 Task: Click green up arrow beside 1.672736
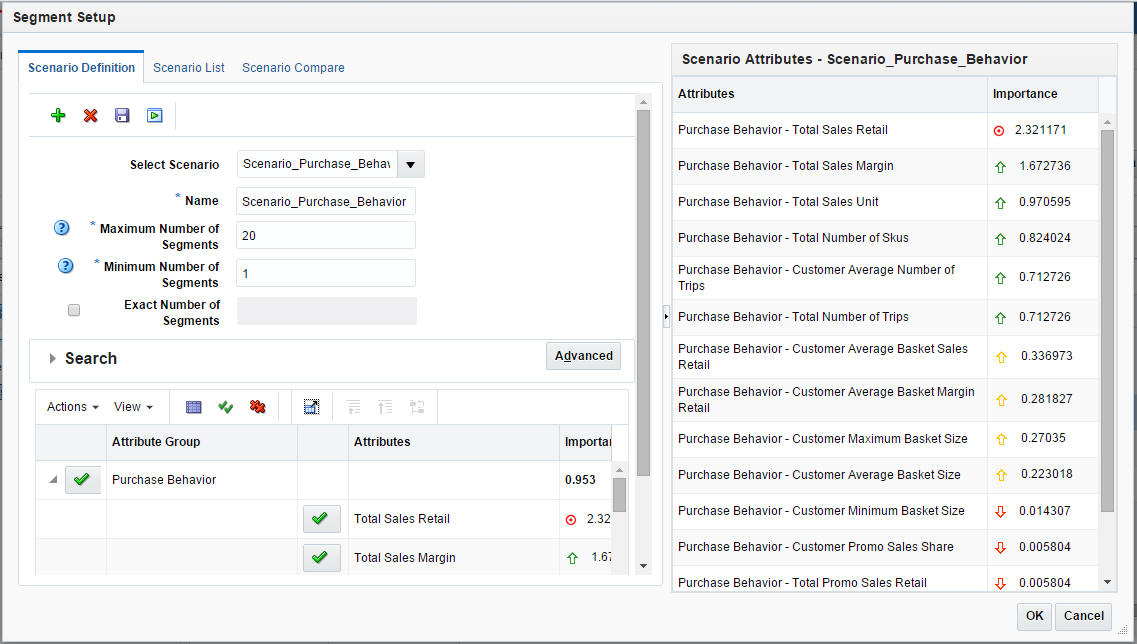1001,167
